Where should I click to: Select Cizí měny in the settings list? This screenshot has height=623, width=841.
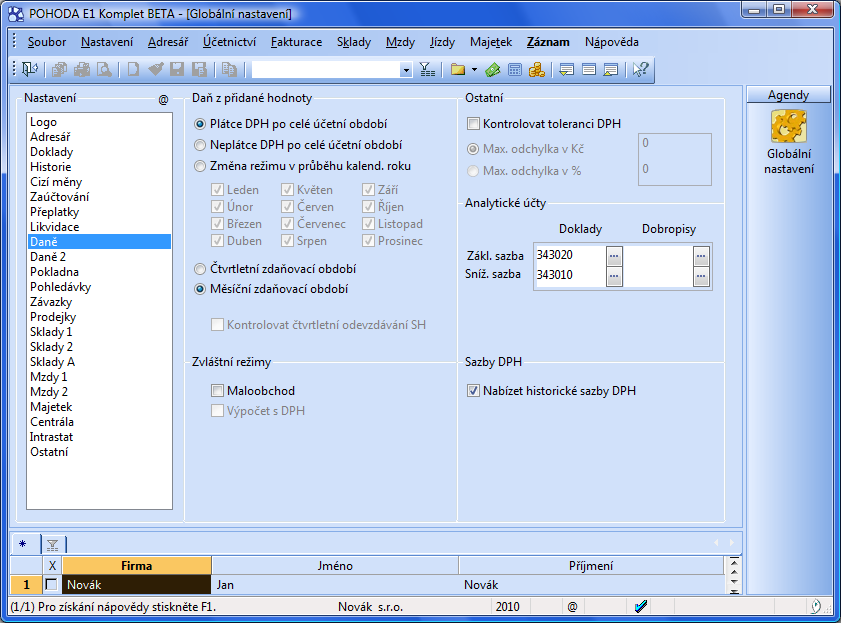pos(99,182)
